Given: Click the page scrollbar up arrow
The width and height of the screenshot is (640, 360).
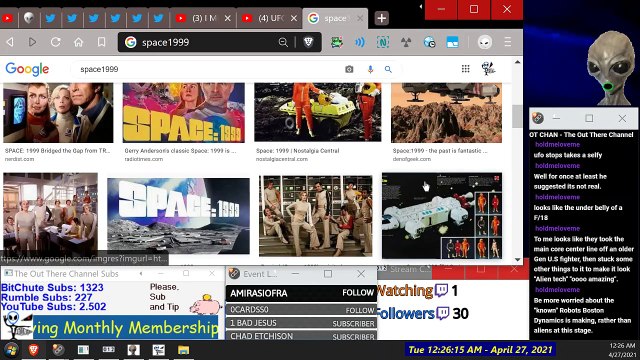Looking at the screenshot, I should 518,62.
